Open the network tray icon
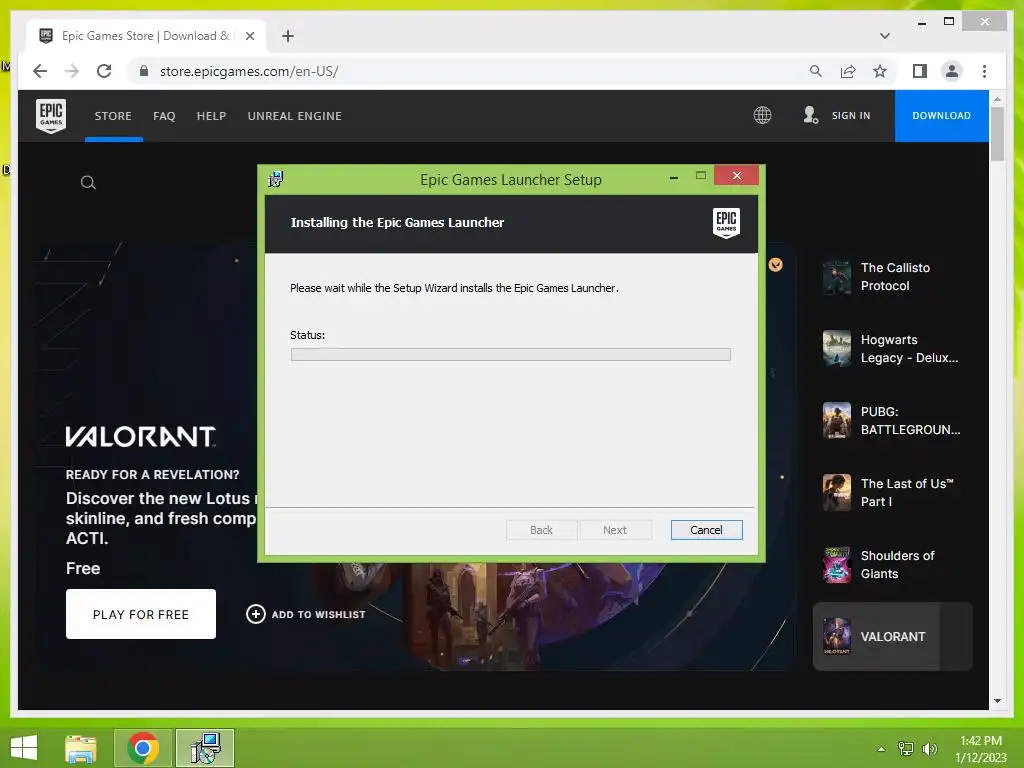This screenshot has height=768, width=1024. pos(905,749)
